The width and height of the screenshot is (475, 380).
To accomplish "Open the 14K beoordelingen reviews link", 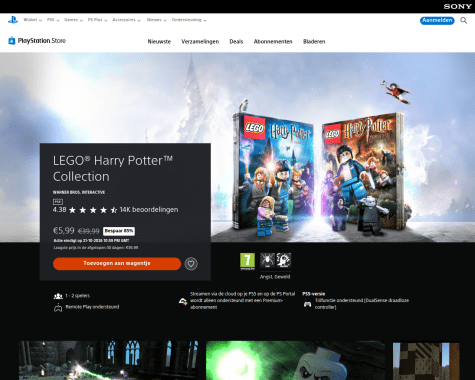I will pos(149,210).
